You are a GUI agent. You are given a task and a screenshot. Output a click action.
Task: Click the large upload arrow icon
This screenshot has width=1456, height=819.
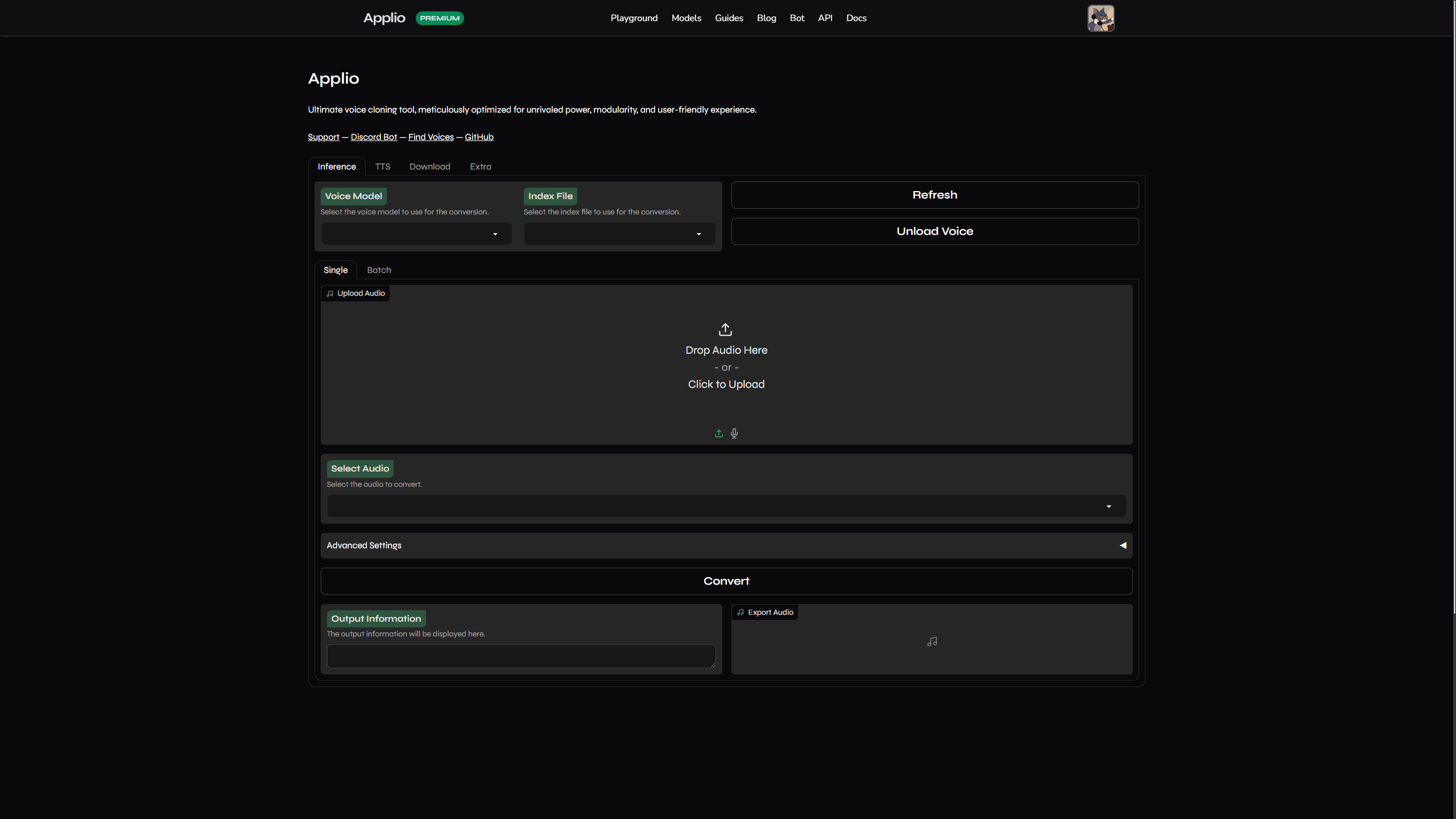pyautogui.click(x=725, y=329)
